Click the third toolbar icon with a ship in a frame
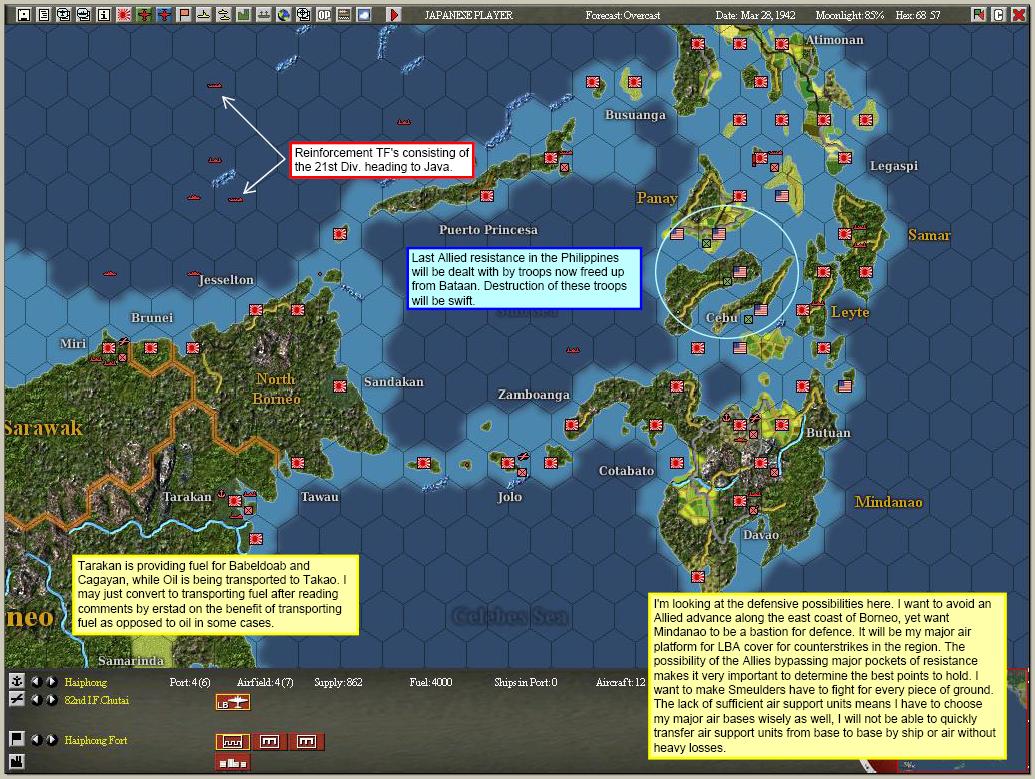 pos(63,15)
